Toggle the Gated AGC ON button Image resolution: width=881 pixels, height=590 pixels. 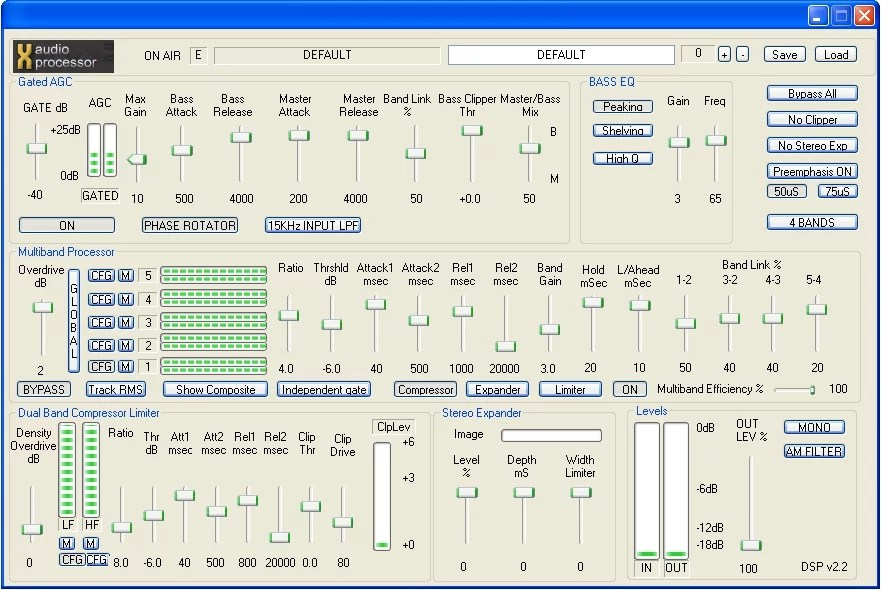[67, 225]
